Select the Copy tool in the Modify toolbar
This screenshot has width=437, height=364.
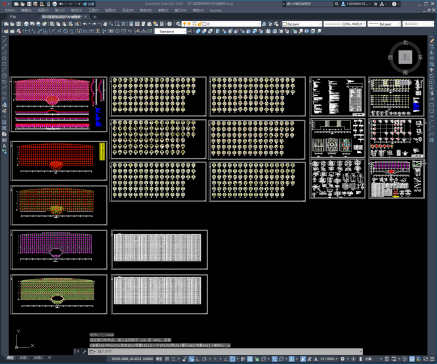pos(432,46)
